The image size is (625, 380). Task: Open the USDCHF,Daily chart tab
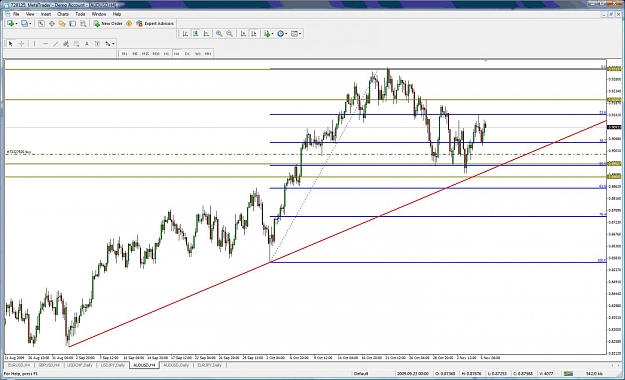click(80, 365)
